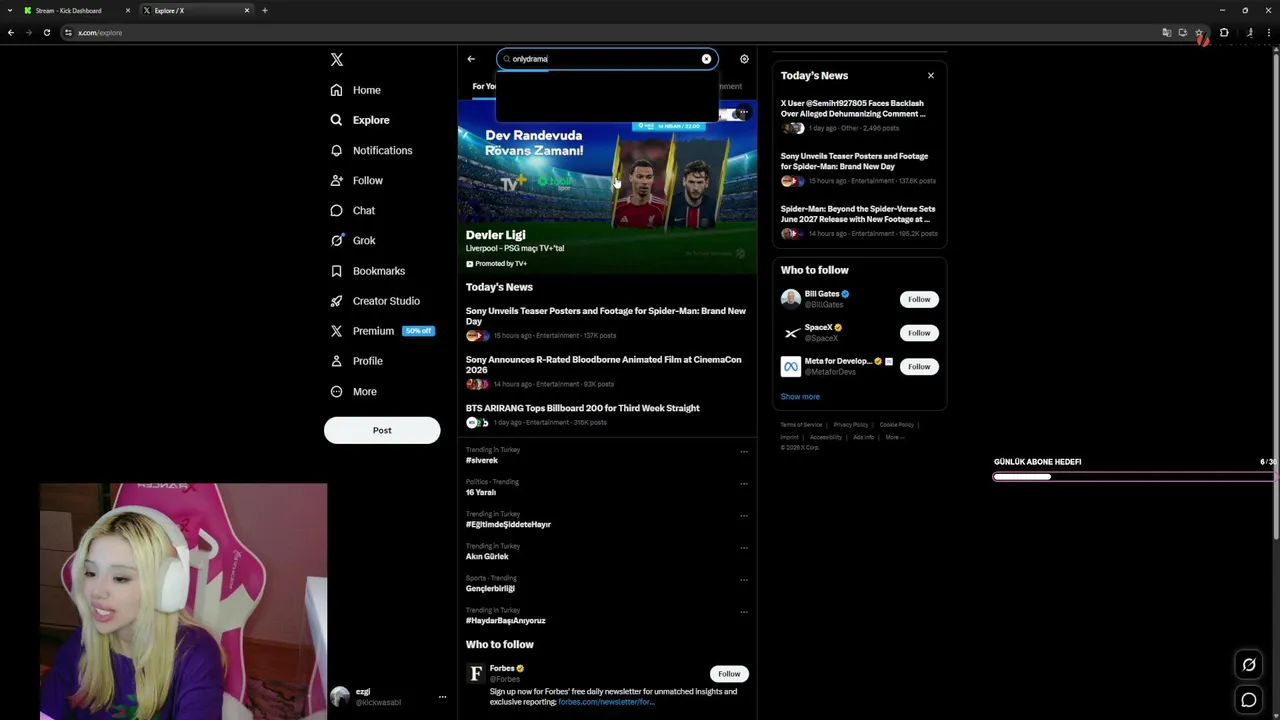Open explore settings gear icon
The width and height of the screenshot is (1280, 720).
click(744, 59)
